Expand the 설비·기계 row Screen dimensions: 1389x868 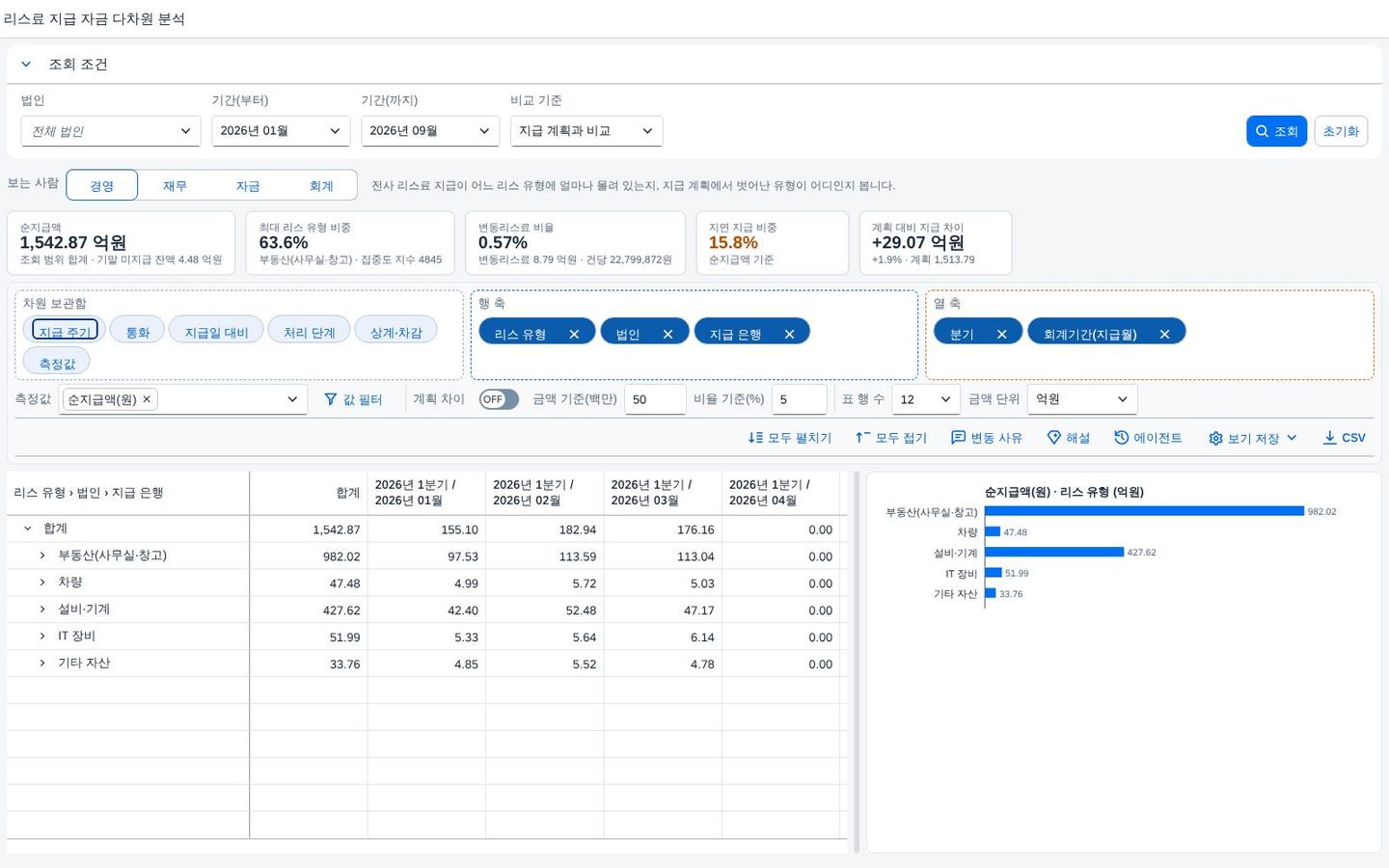[42, 610]
